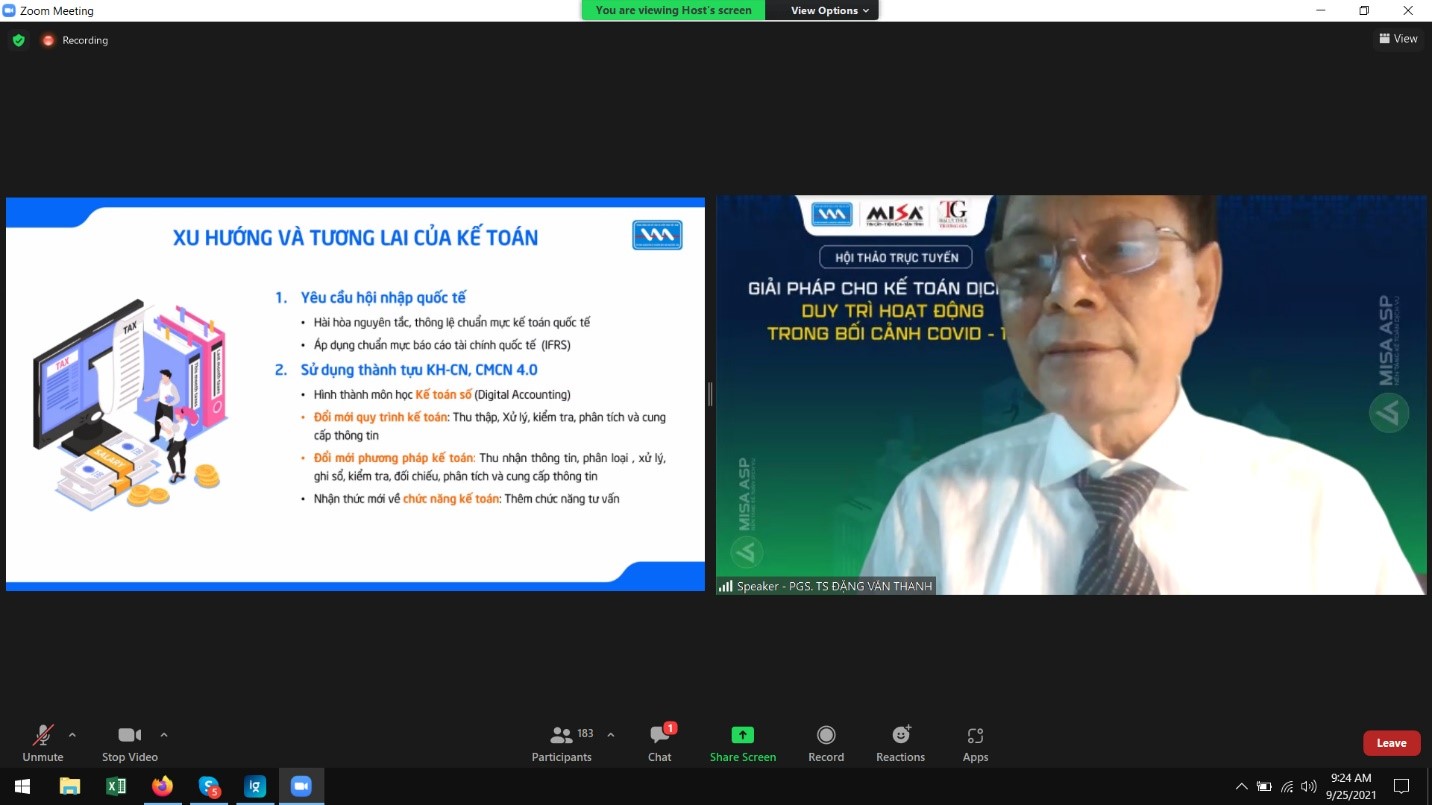Expand audio options arrow next to Unmute
Screen dimensions: 1432x805
[72, 735]
